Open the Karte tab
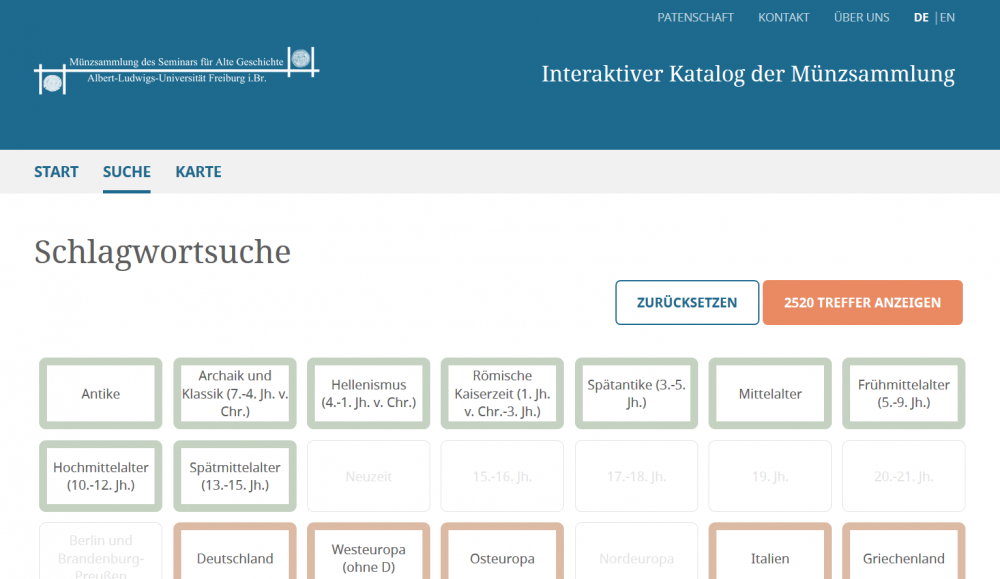 198,172
